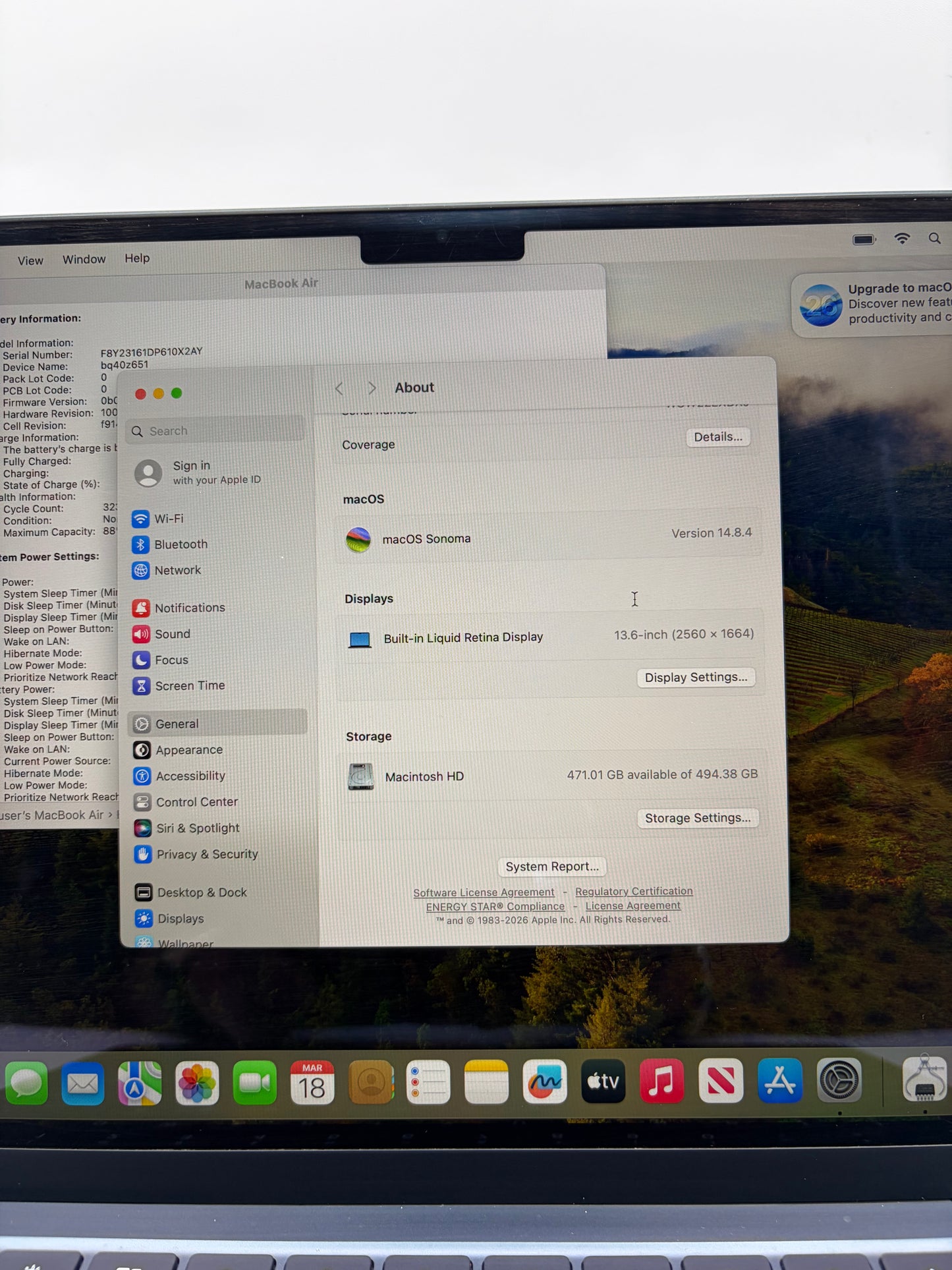Click the Macintosh HD storage row
This screenshot has height=1270, width=952.
click(x=552, y=776)
